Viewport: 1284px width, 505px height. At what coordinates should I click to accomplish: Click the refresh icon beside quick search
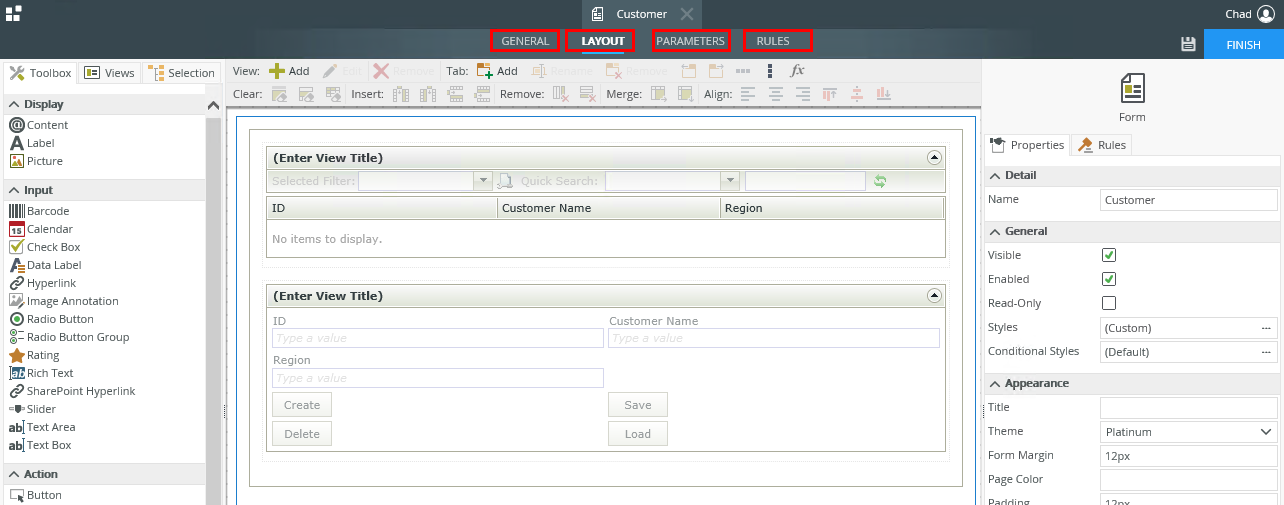coord(880,181)
